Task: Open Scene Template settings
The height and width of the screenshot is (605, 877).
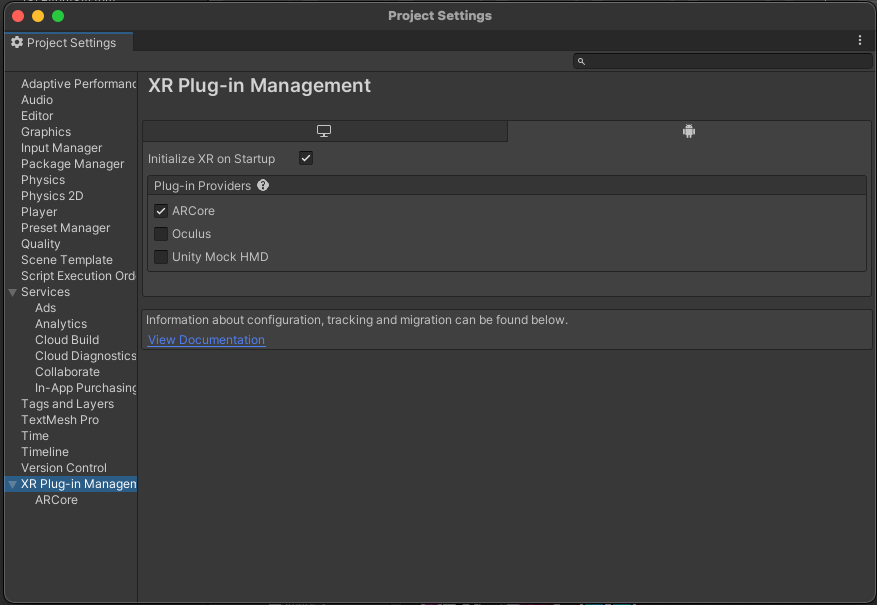Action: point(67,260)
